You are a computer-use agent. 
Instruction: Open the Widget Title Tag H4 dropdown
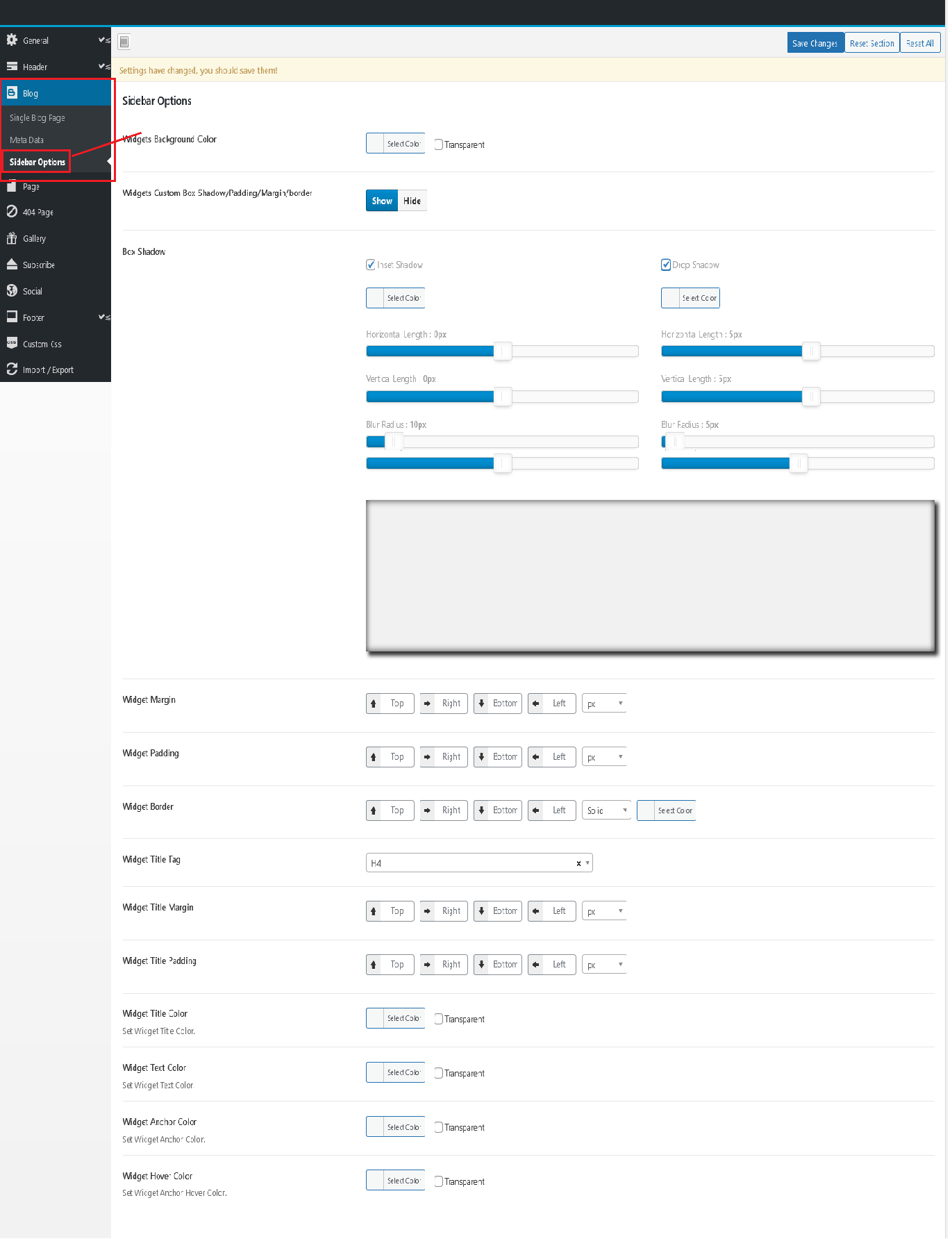coord(478,863)
